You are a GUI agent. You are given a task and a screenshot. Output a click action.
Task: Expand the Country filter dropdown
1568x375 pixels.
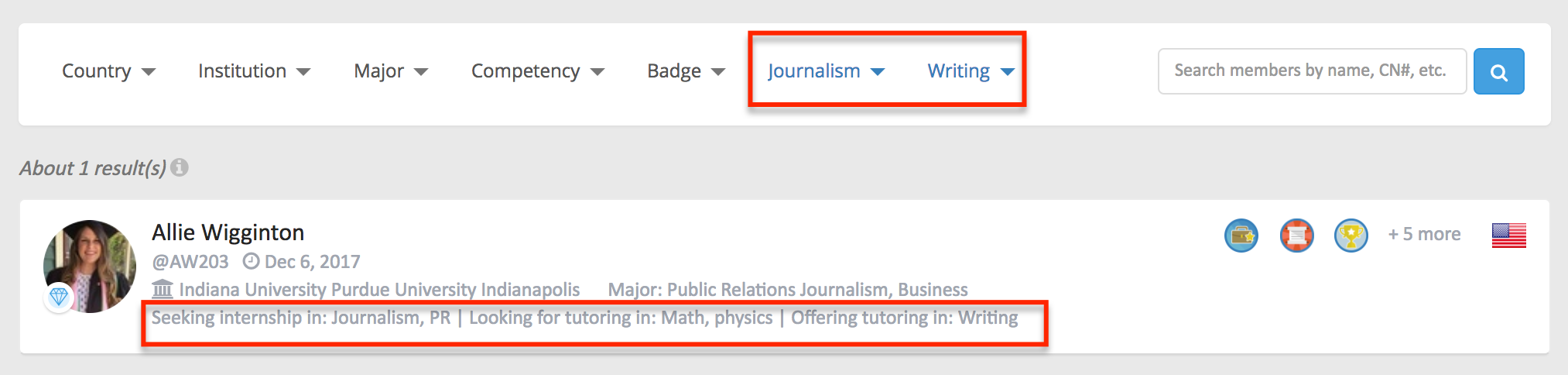(x=108, y=71)
